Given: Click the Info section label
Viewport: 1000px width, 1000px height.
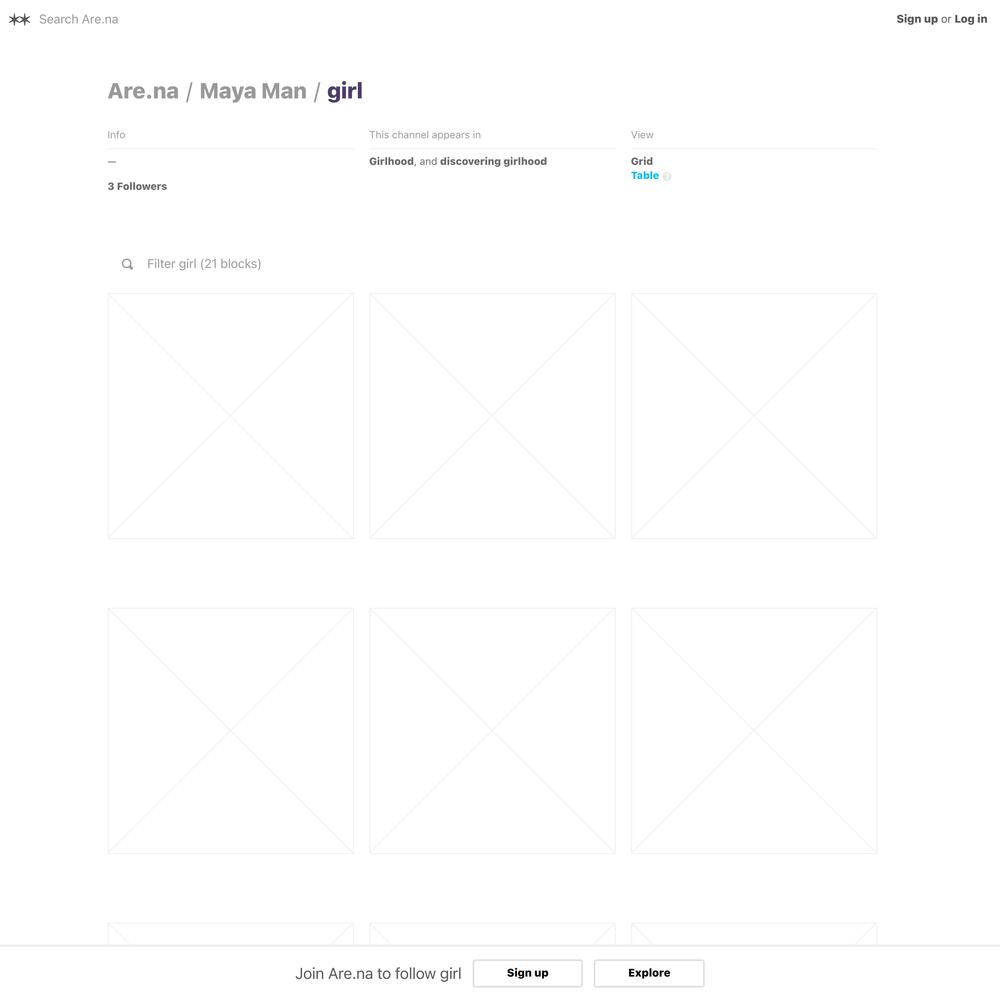Looking at the screenshot, I should click(116, 135).
